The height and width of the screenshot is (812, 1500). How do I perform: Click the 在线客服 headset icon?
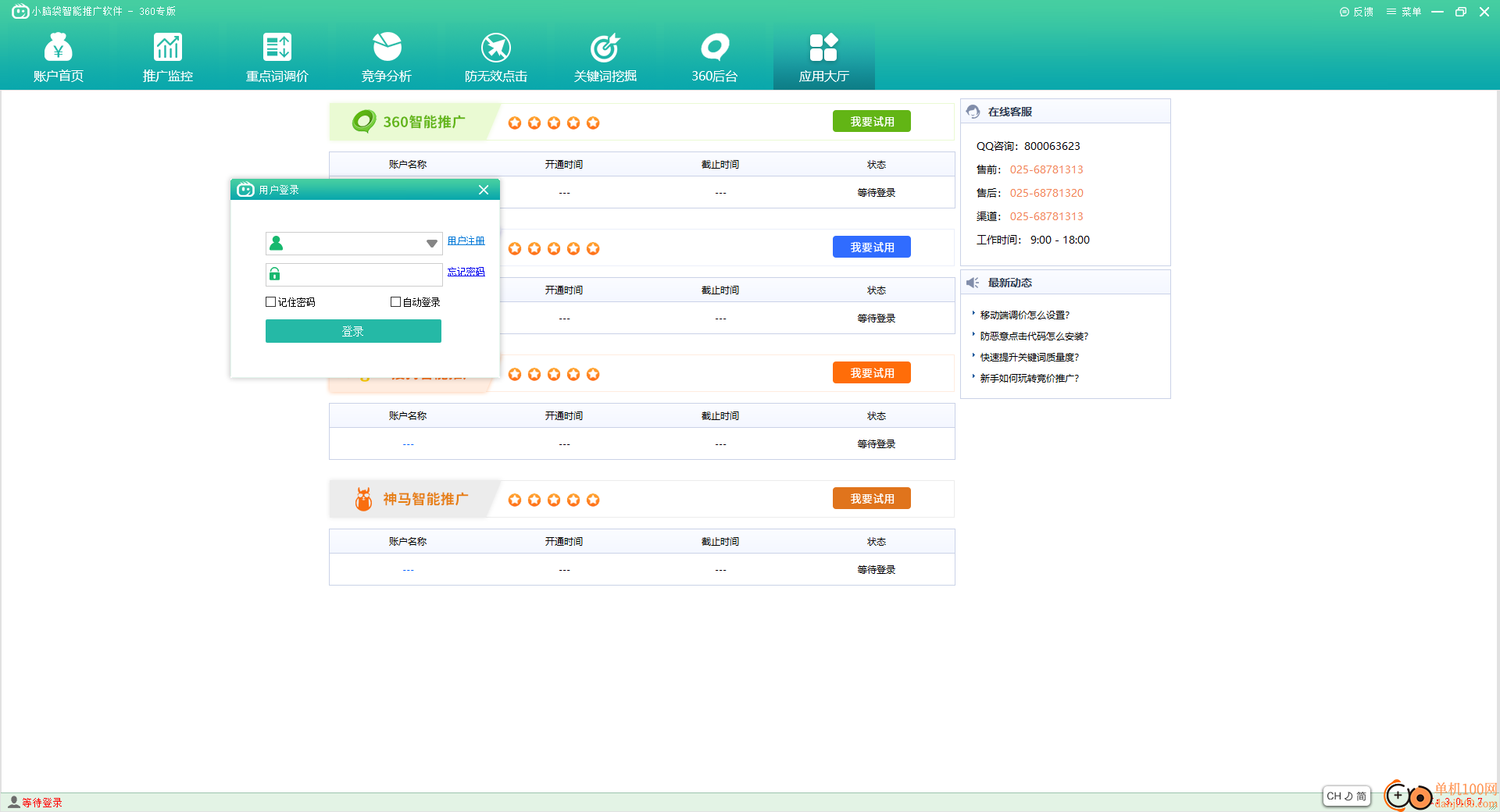point(973,112)
